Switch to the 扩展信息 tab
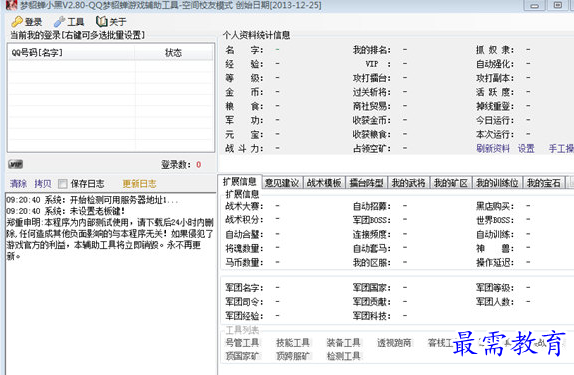 click(x=240, y=182)
